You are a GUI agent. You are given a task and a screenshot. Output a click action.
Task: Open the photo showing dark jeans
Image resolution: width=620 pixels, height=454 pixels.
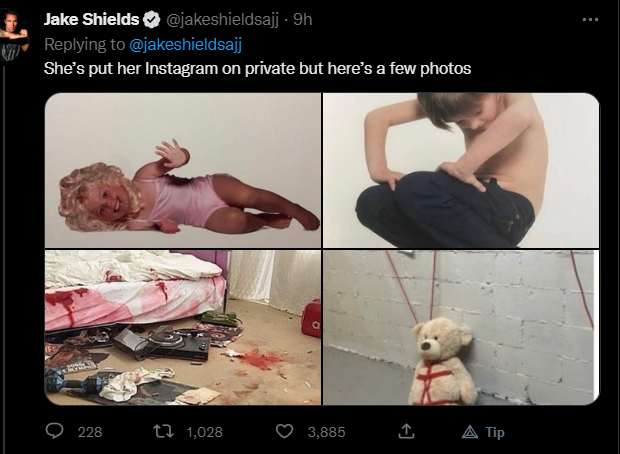click(x=461, y=170)
